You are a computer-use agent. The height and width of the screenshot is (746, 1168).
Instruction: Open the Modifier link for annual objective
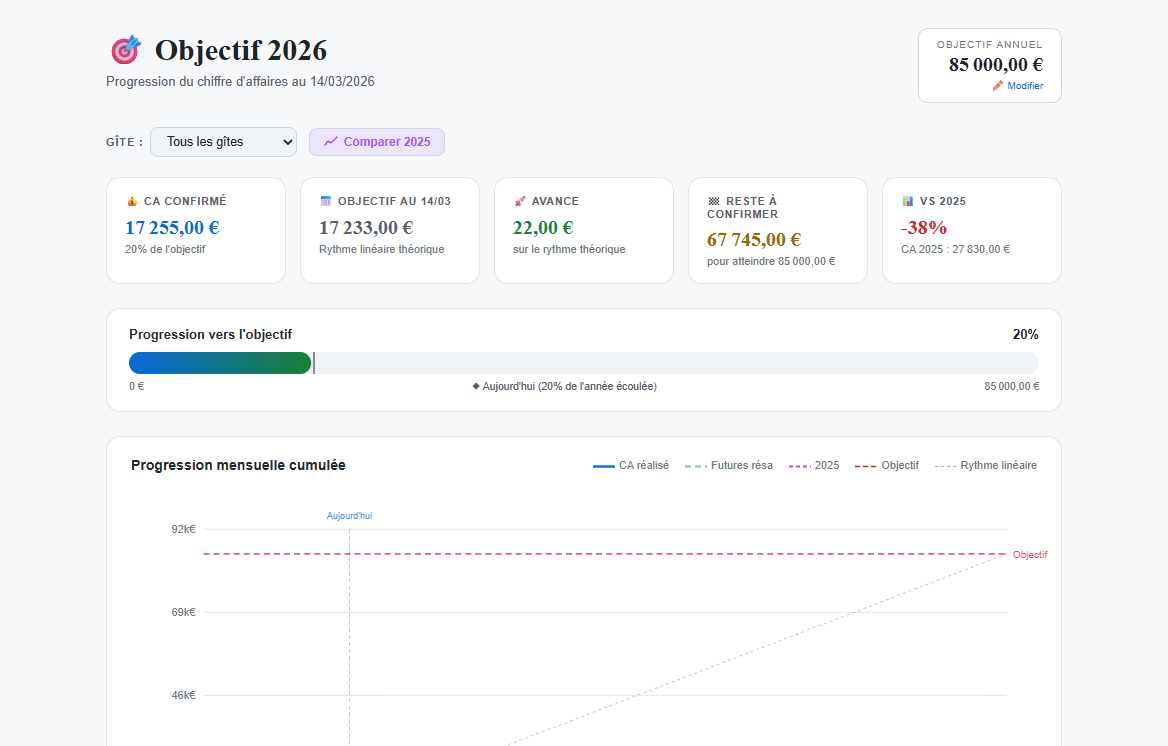[1025, 86]
